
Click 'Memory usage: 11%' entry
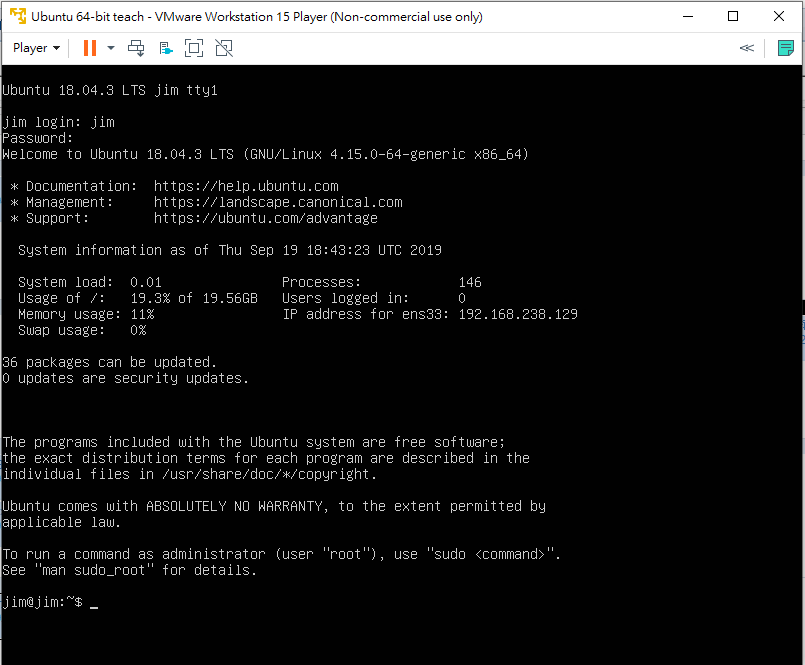[x=86, y=314]
